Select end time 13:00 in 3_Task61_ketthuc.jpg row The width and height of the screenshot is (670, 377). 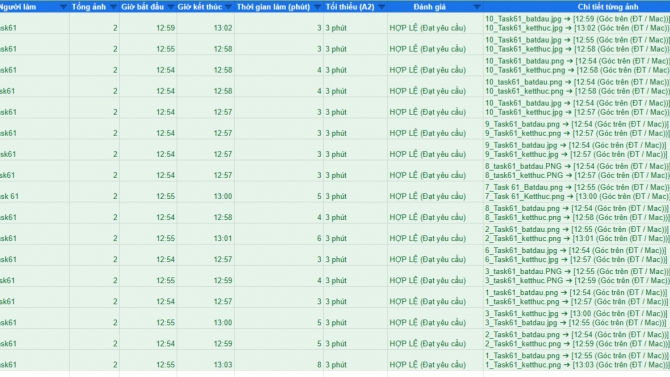click(x=206, y=318)
